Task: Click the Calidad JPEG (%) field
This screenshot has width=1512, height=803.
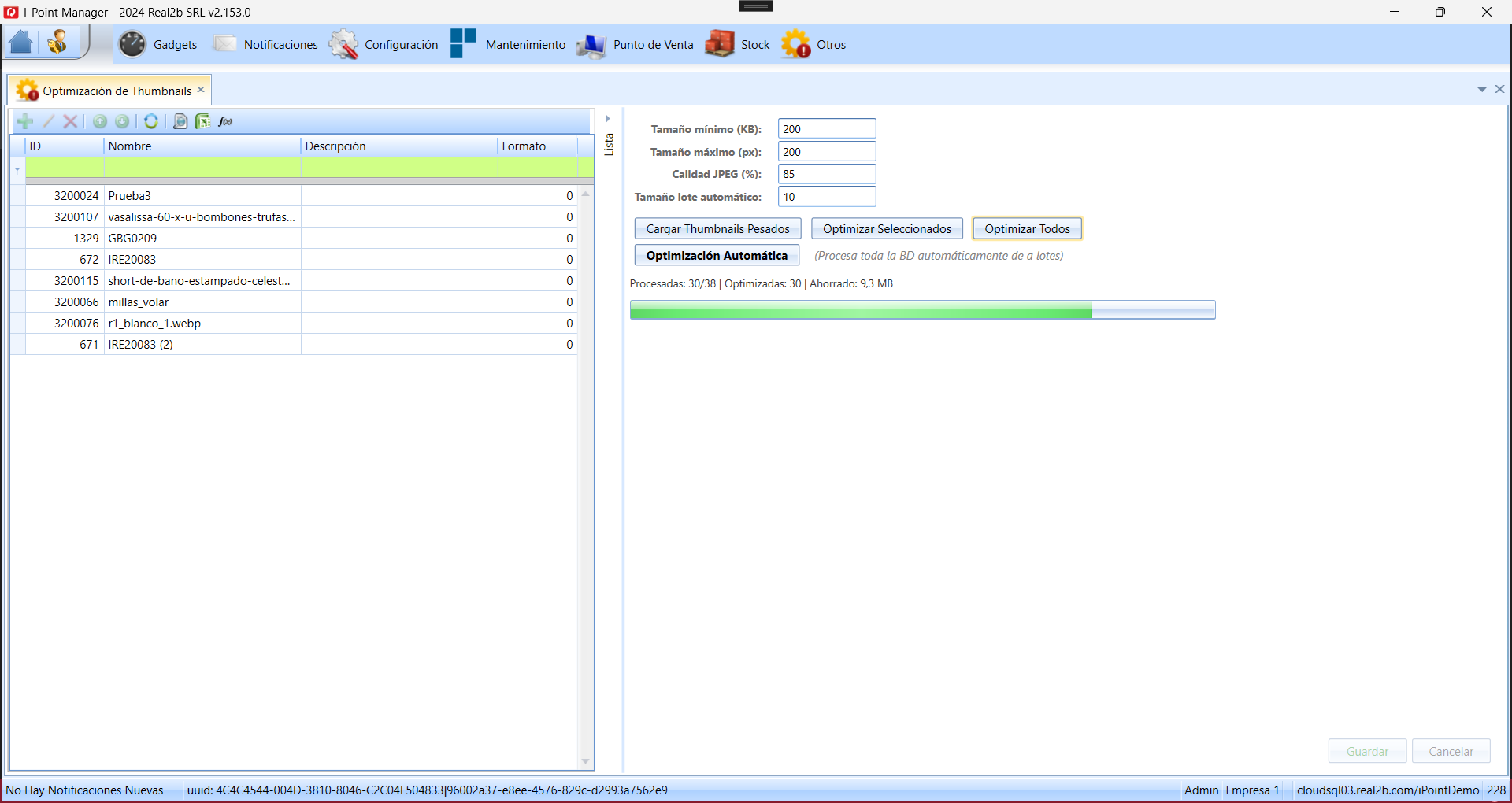Action: click(x=827, y=174)
